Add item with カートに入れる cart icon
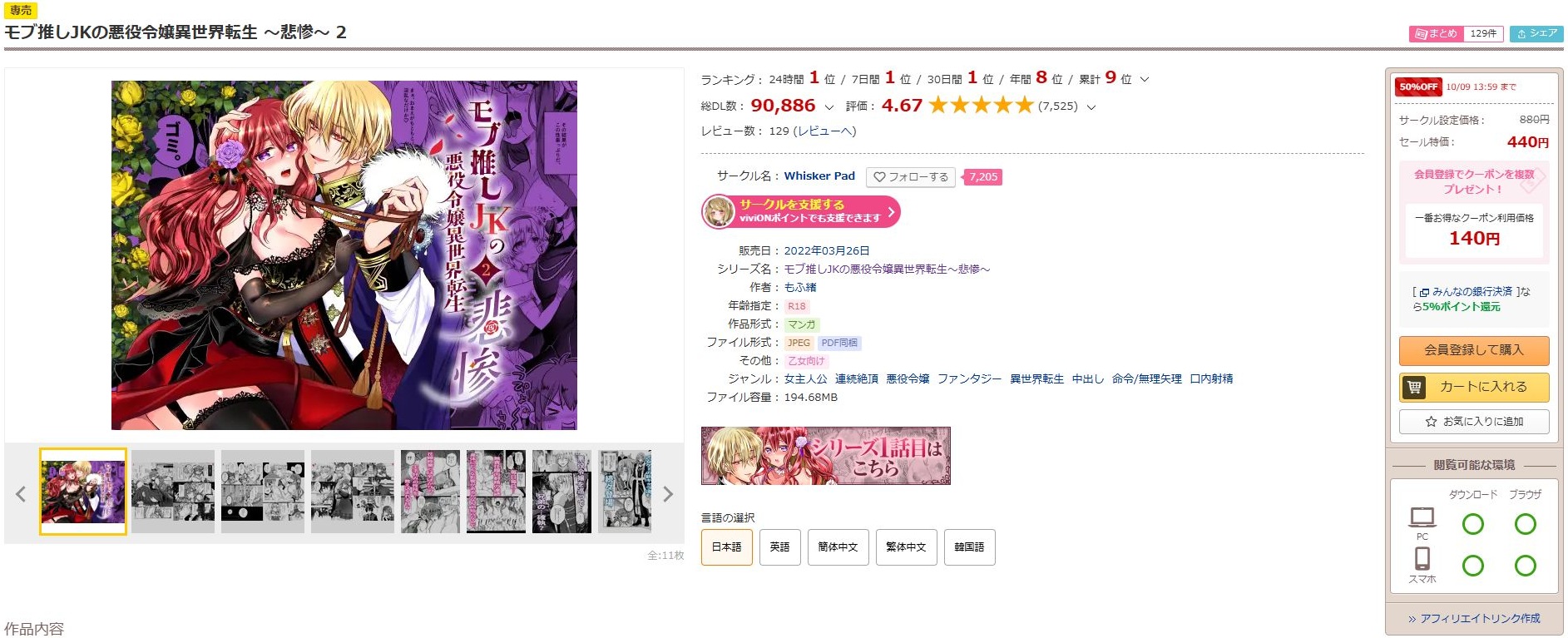 [x=1473, y=387]
